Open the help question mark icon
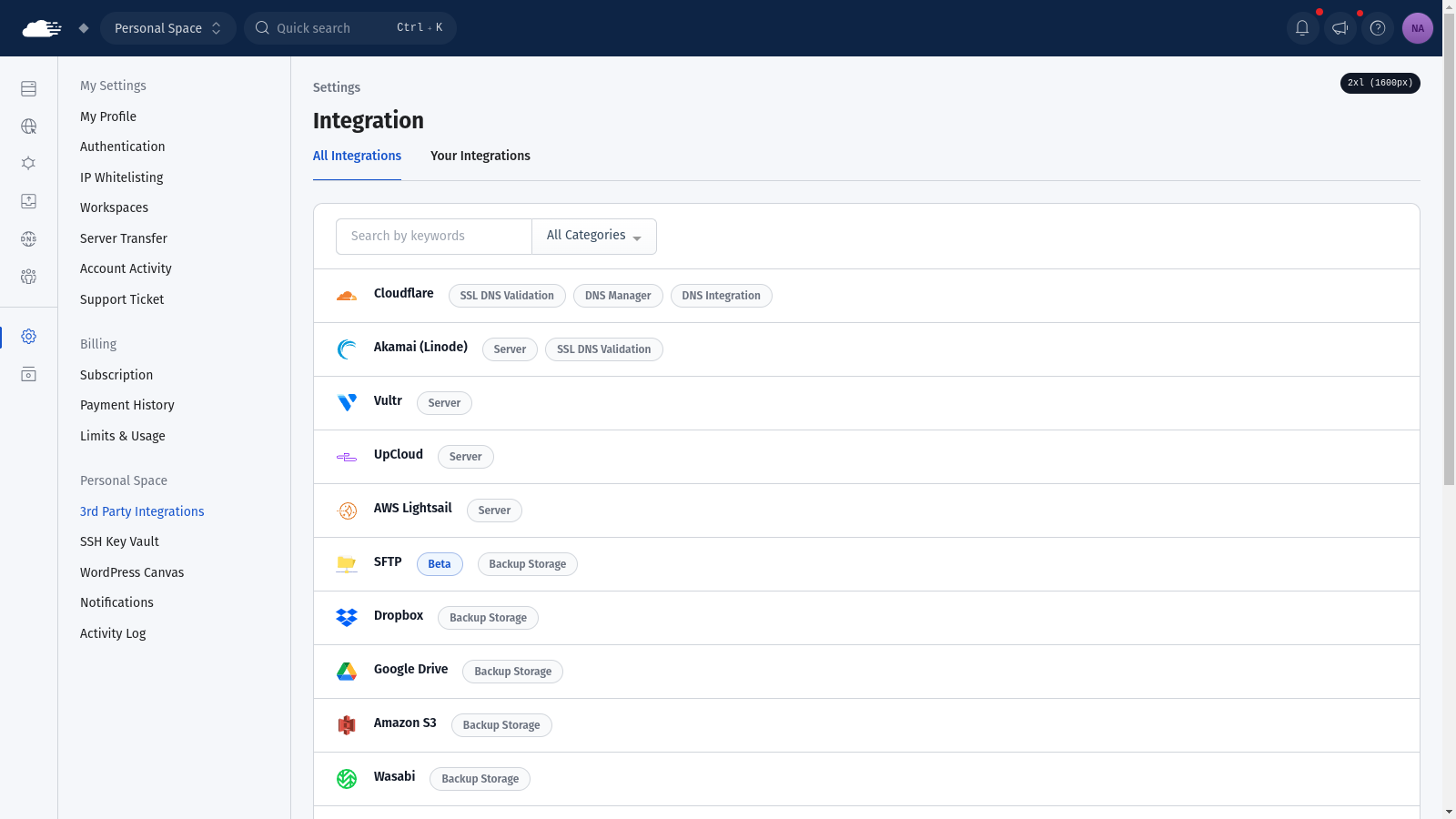1456x819 pixels. (1378, 28)
